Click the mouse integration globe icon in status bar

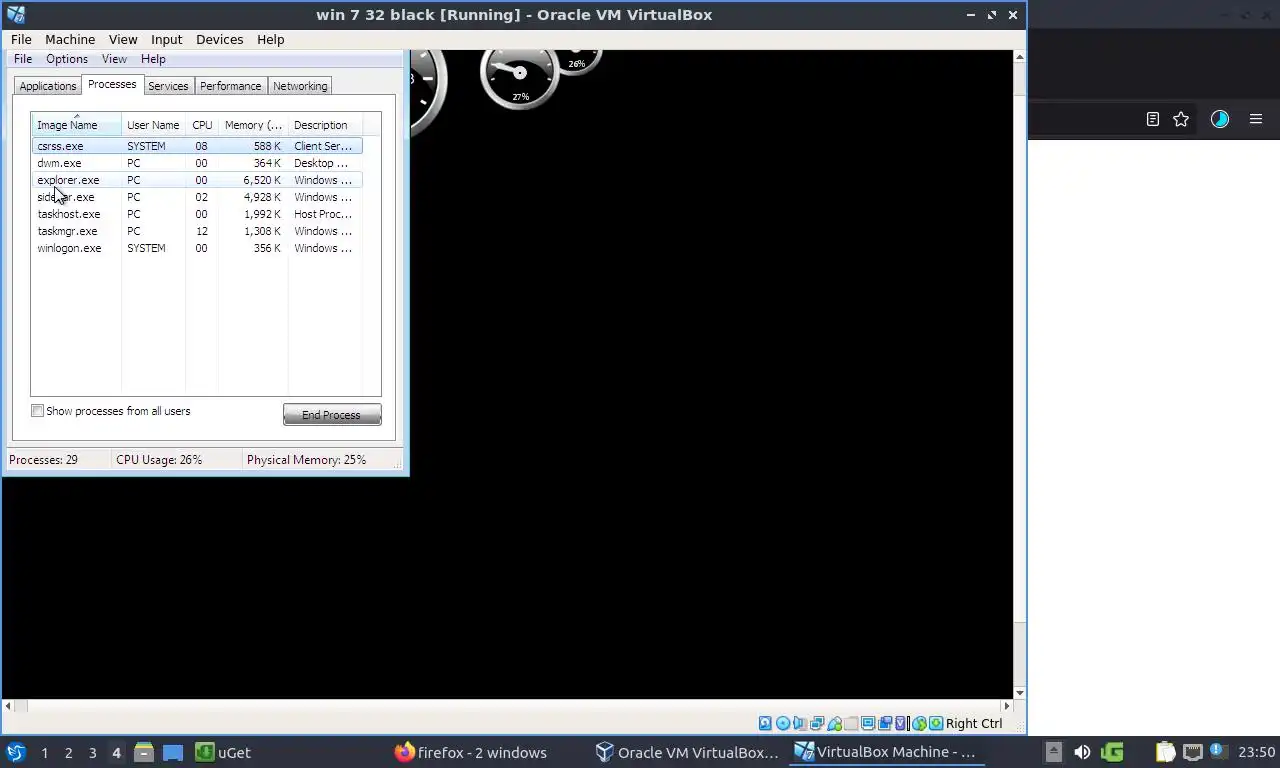coord(919,723)
